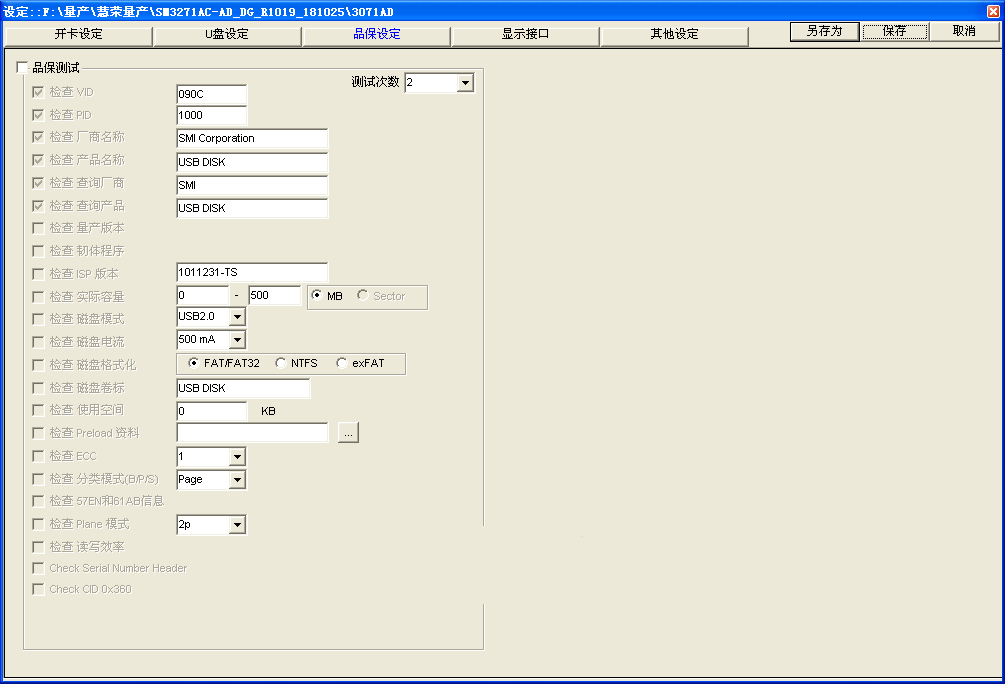
Task: Switch to the 显示接口 tab
Action: [525, 34]
